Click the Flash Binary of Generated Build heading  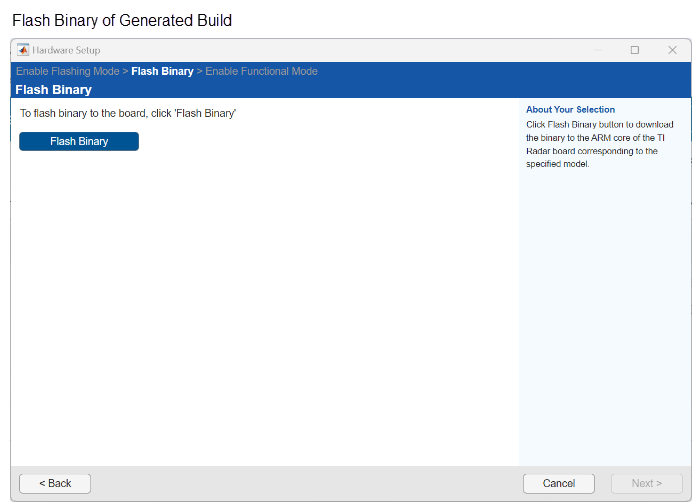[122, 20]
